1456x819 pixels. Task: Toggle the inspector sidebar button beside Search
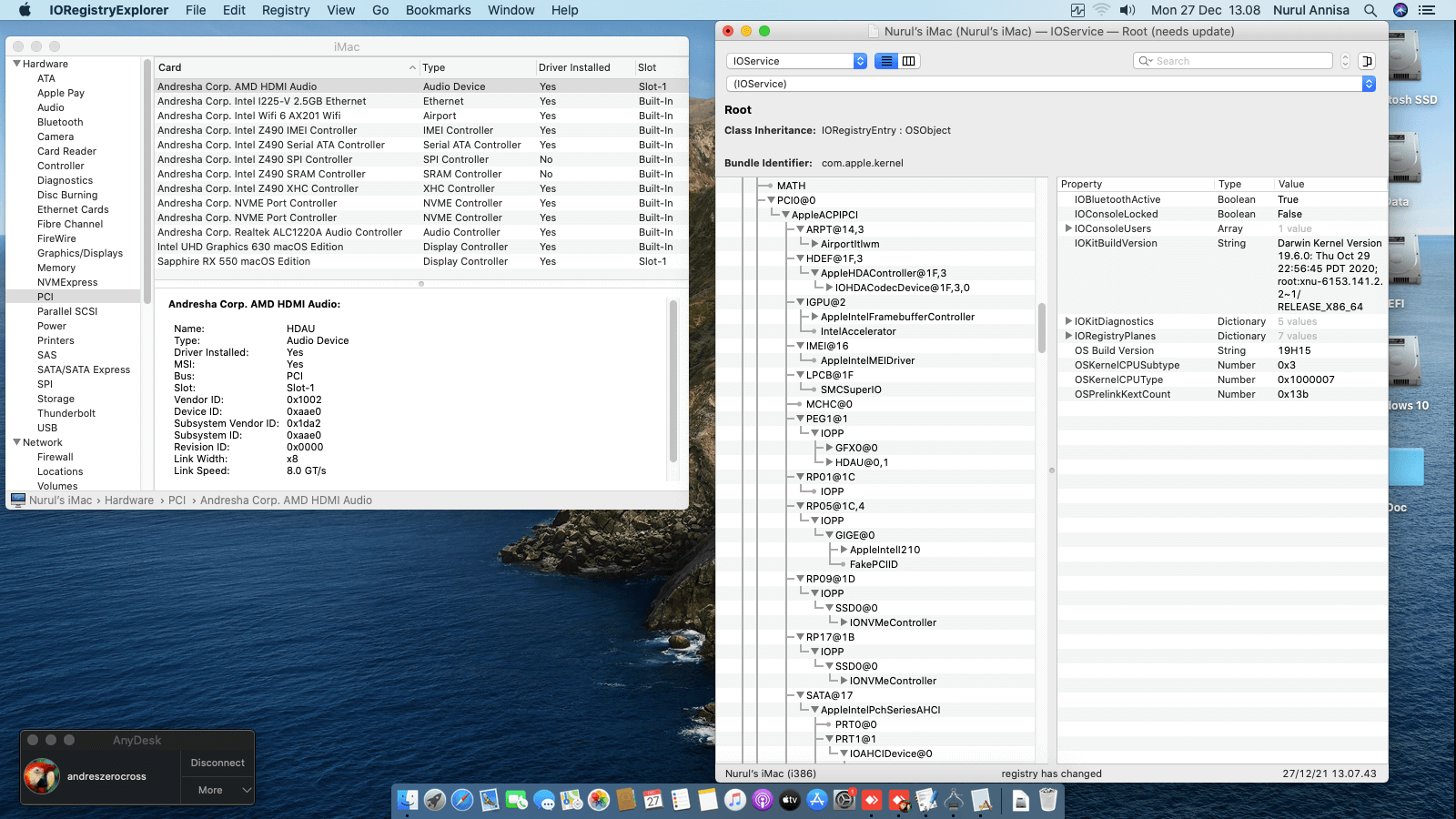(x=1366, y=61)
